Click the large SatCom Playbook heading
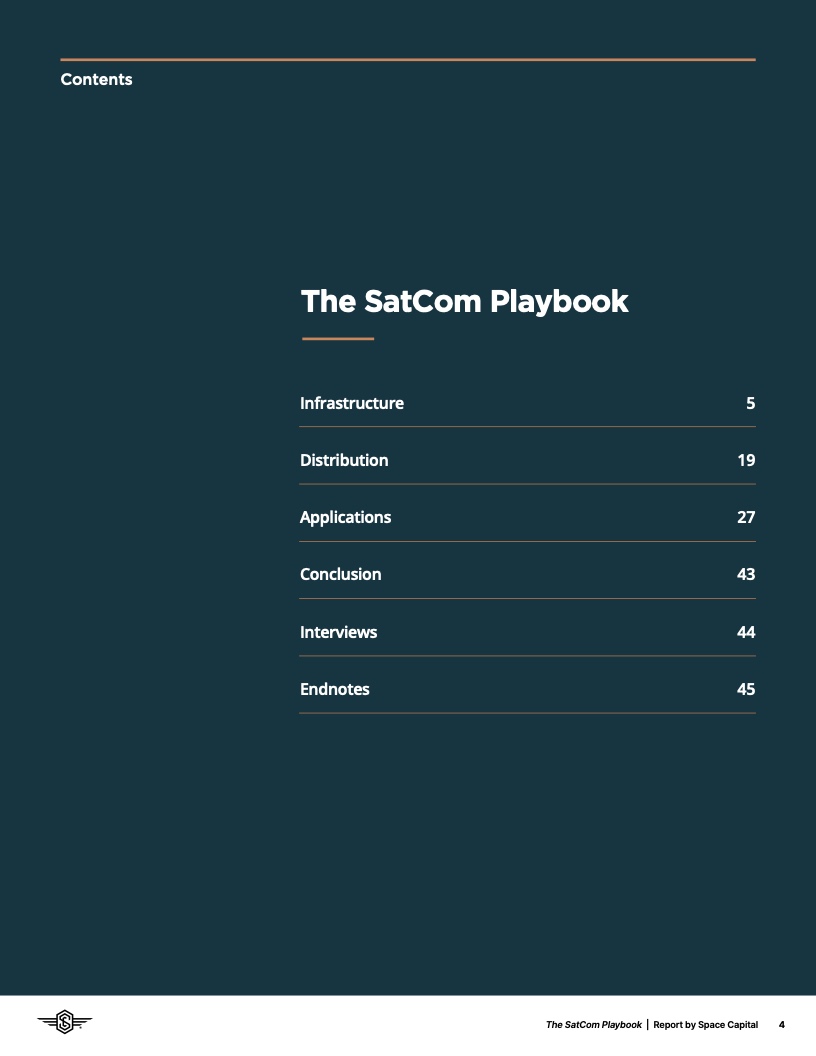The image size is (816, 1056). (x=465, y=301)
